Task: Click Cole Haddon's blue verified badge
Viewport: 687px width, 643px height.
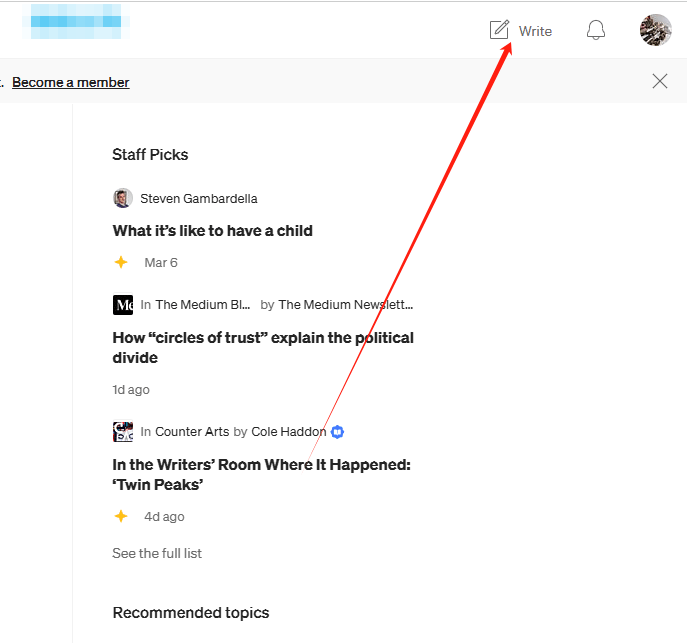Action: (337, 432)
